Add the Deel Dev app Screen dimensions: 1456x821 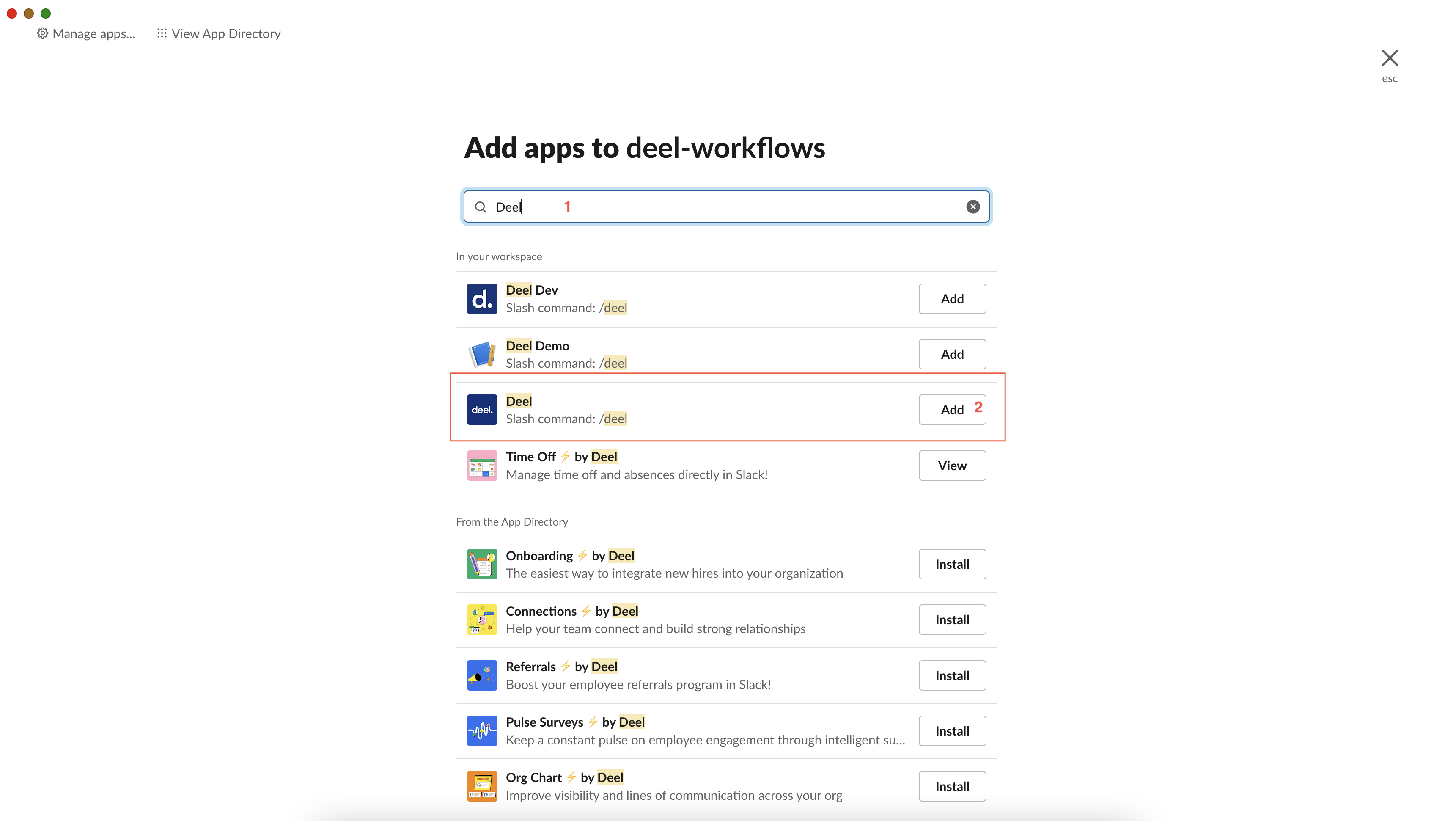952,298
